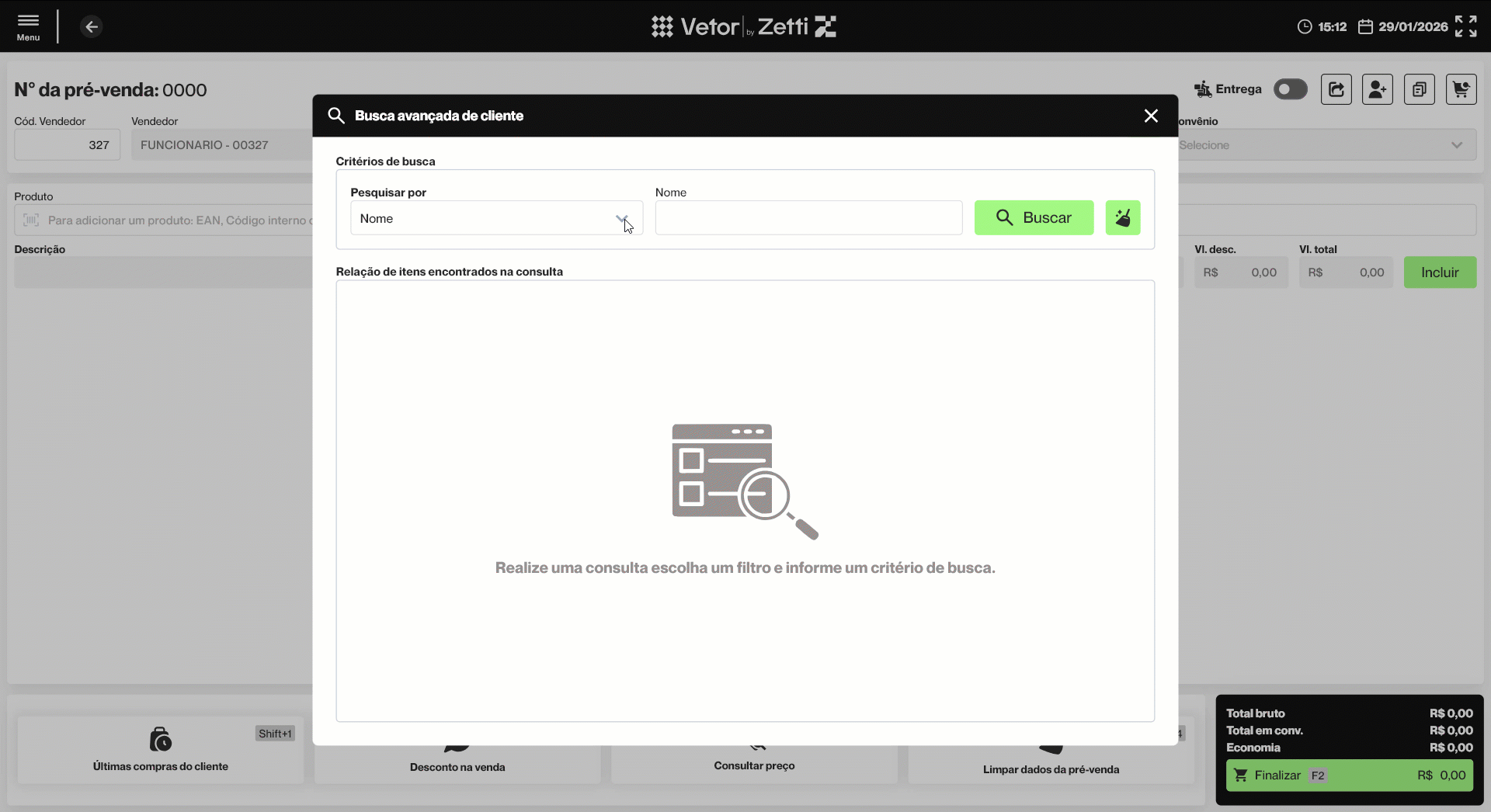The image size is (1491, 812).
Task: Click Consultar preço
Action: click(x=754, y=765)
